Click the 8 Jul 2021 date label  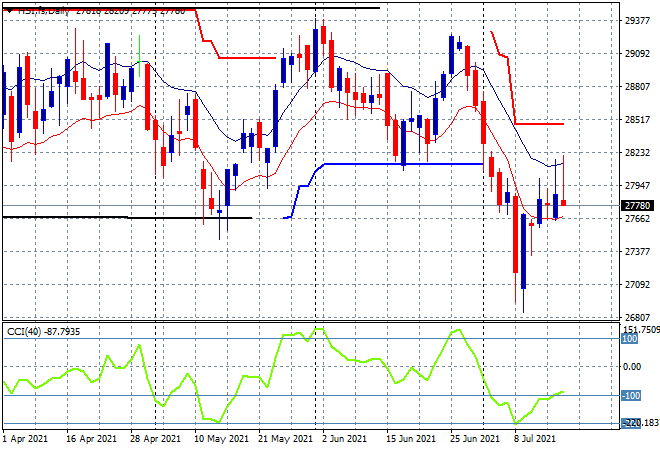pos(535,439)
